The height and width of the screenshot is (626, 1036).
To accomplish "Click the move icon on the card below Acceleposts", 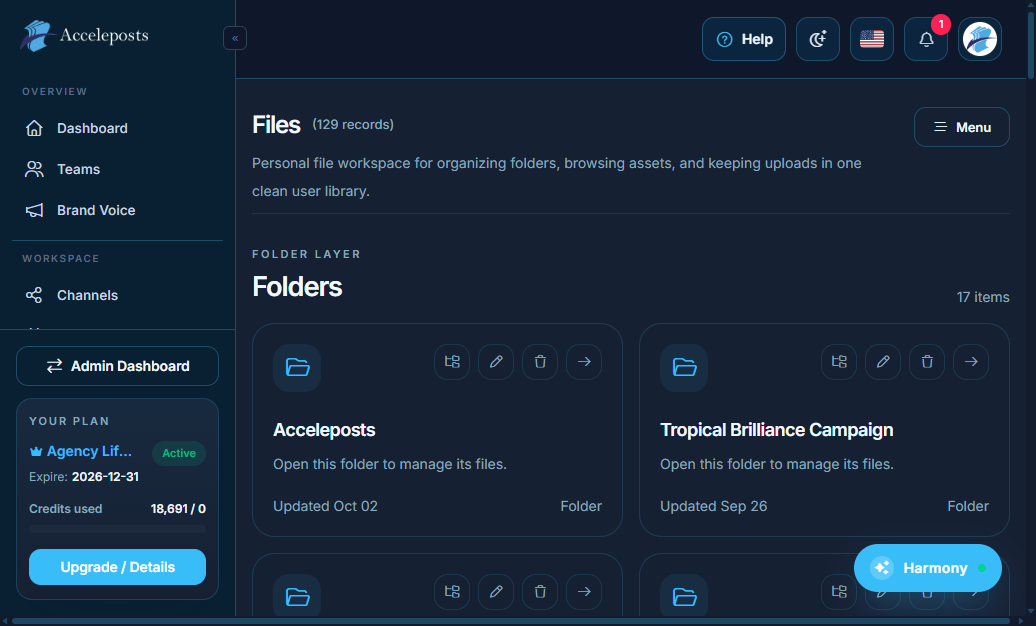I will click(453, 592).
